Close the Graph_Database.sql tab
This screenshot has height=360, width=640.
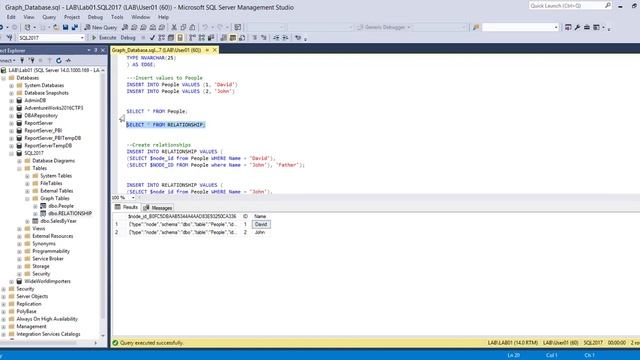(x=215, y=50)
